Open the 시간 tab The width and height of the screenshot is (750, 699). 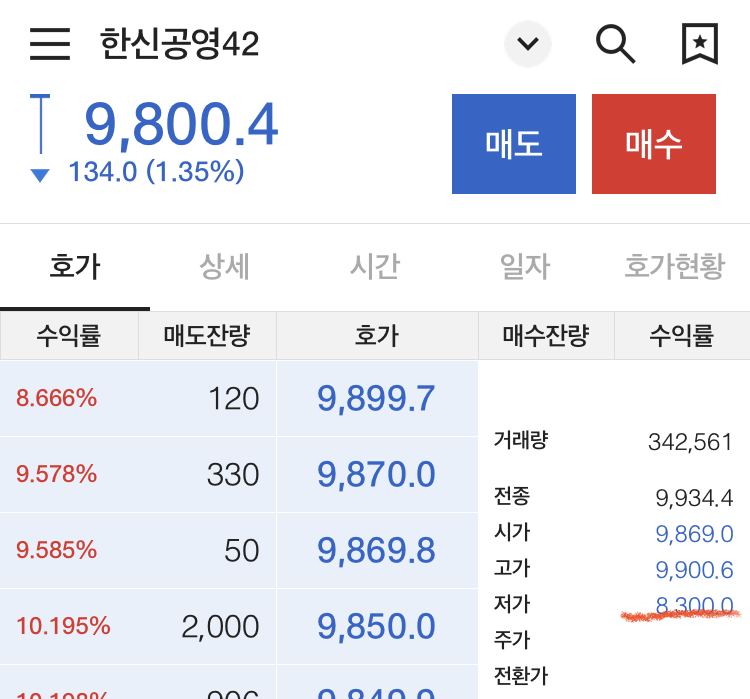coord(375,267)
